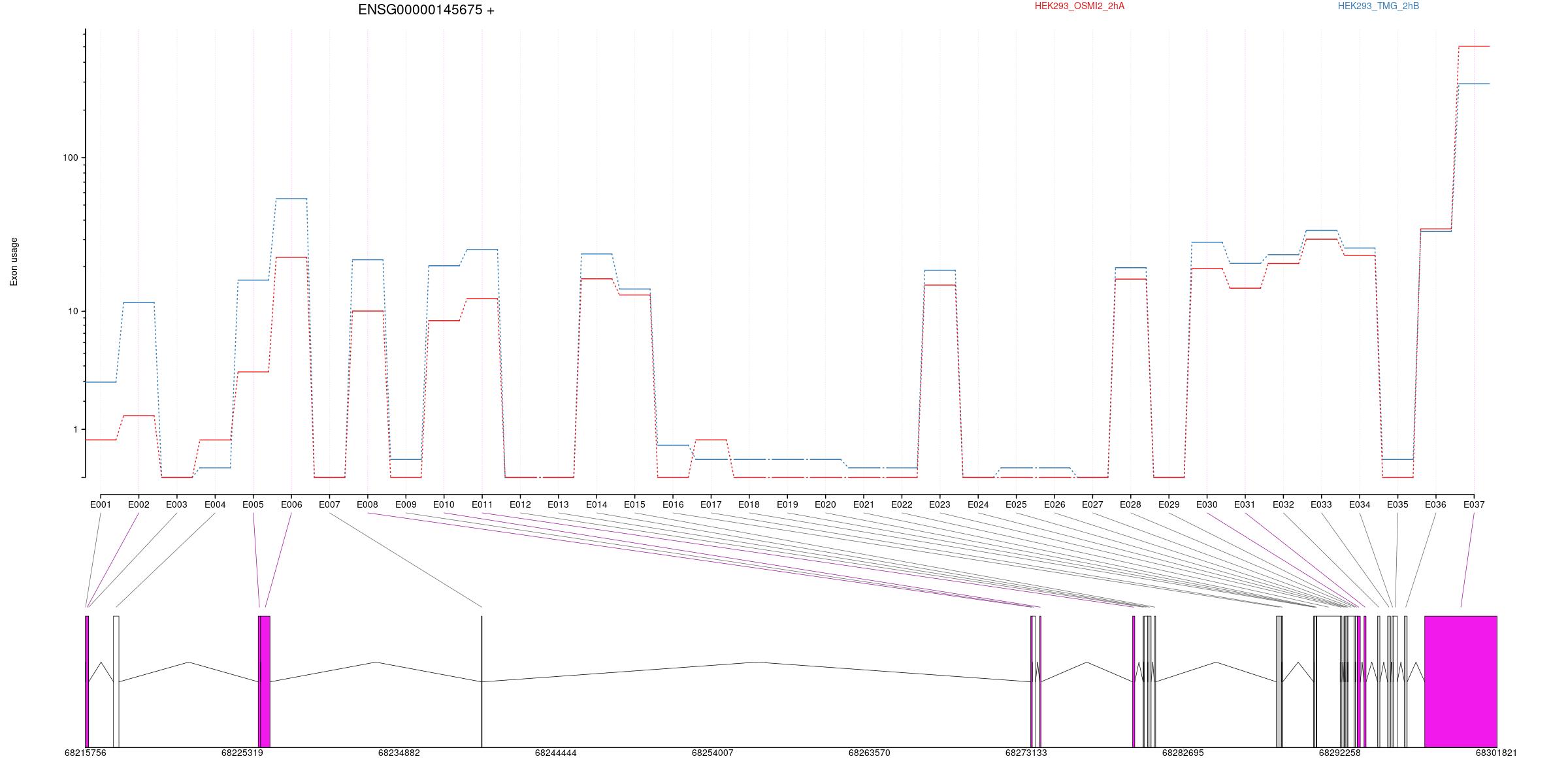Click exon label E001
The height and width of the screenshot is (784, 1568).
pos(101,504)
